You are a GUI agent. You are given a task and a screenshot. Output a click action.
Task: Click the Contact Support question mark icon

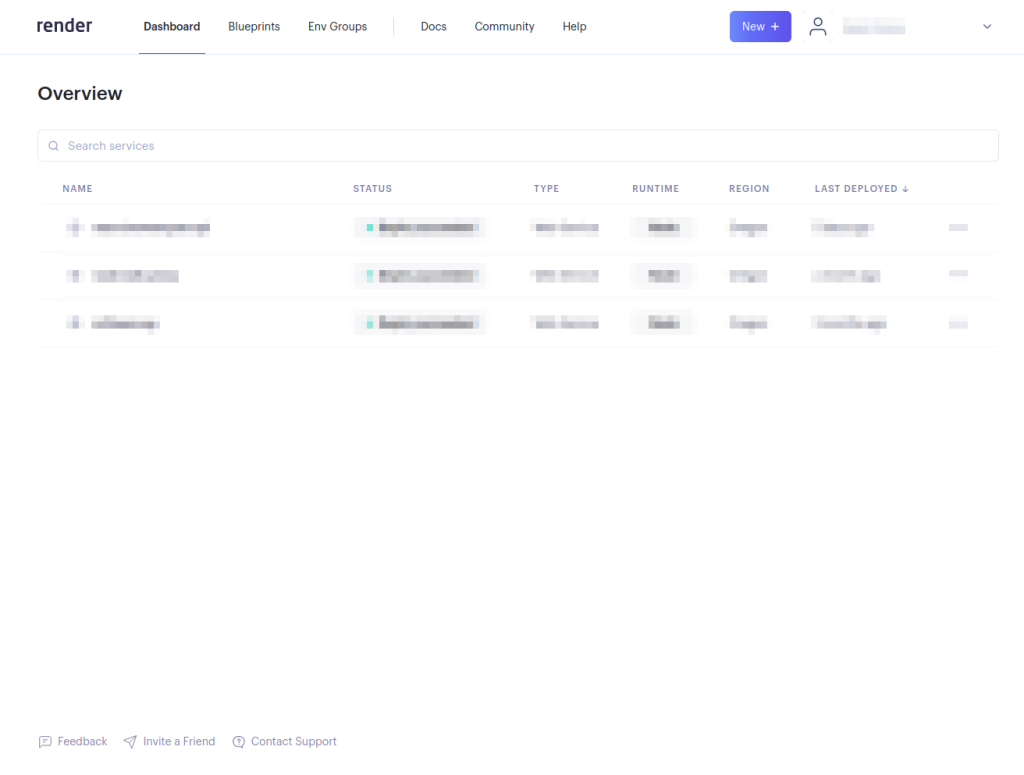[238, 741]
